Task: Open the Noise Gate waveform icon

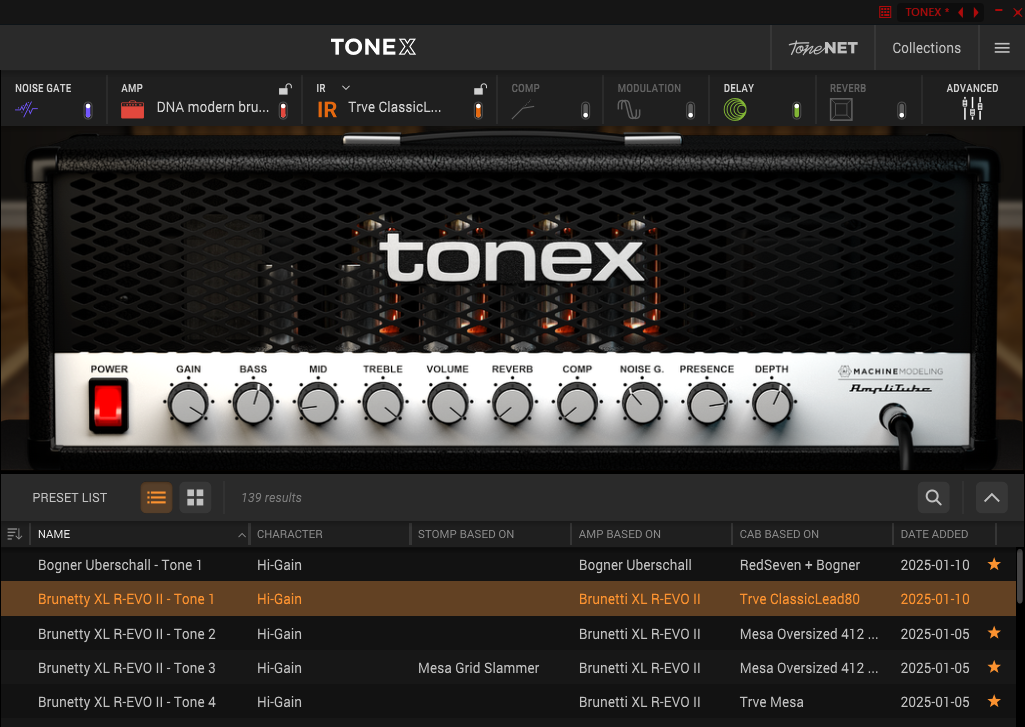Action: pos(26,110)
